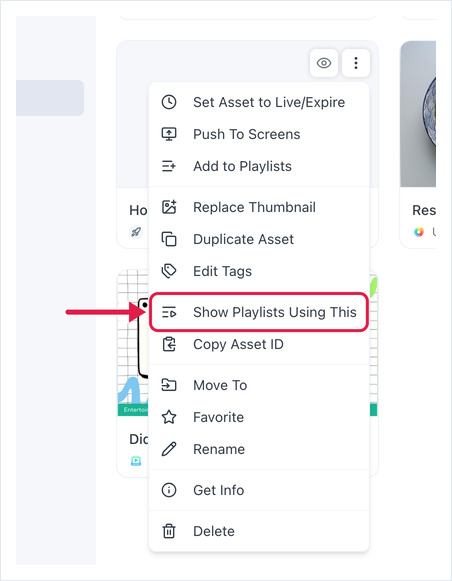The image size is (452, 581).
Task: Click the tag icon beside Edit Tags
Action: point(169,271)
